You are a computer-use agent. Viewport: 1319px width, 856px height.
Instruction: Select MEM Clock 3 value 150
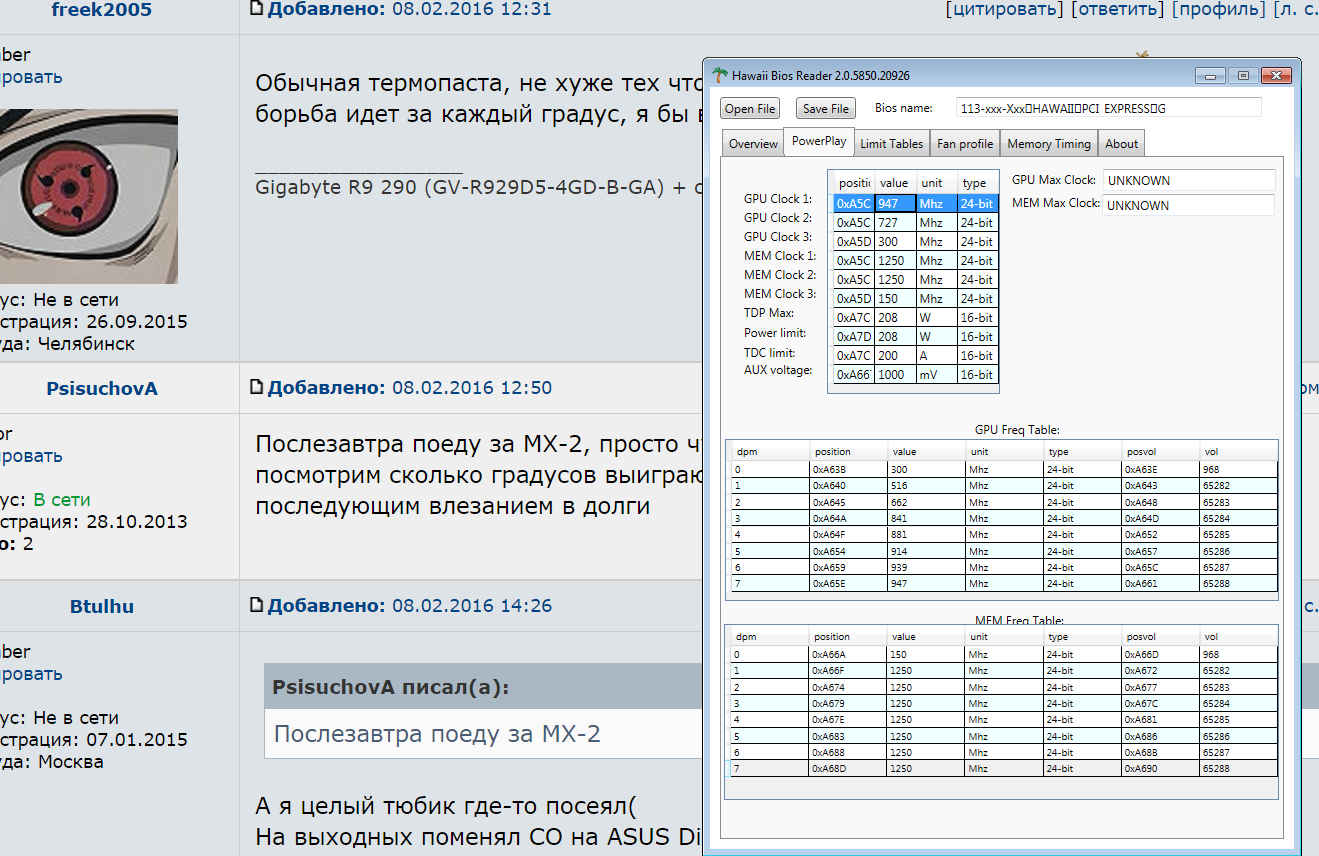point(896,298)
